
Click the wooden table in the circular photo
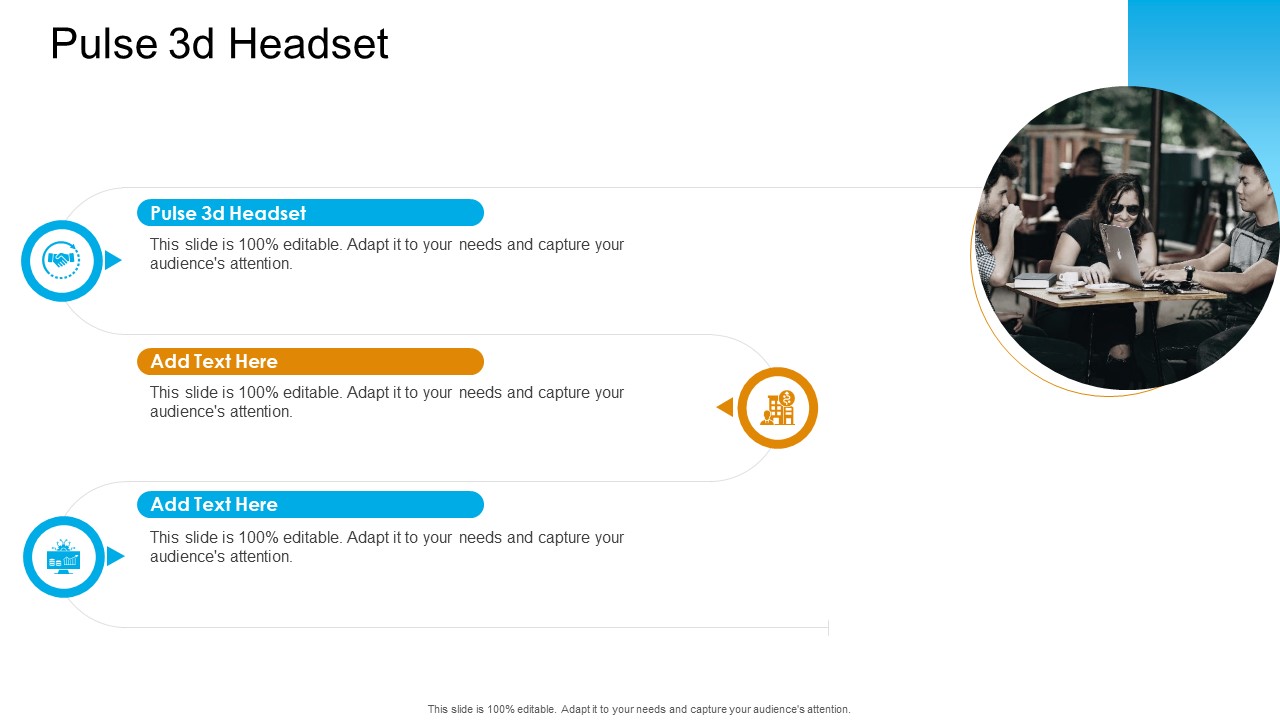tap(1120, 296)
